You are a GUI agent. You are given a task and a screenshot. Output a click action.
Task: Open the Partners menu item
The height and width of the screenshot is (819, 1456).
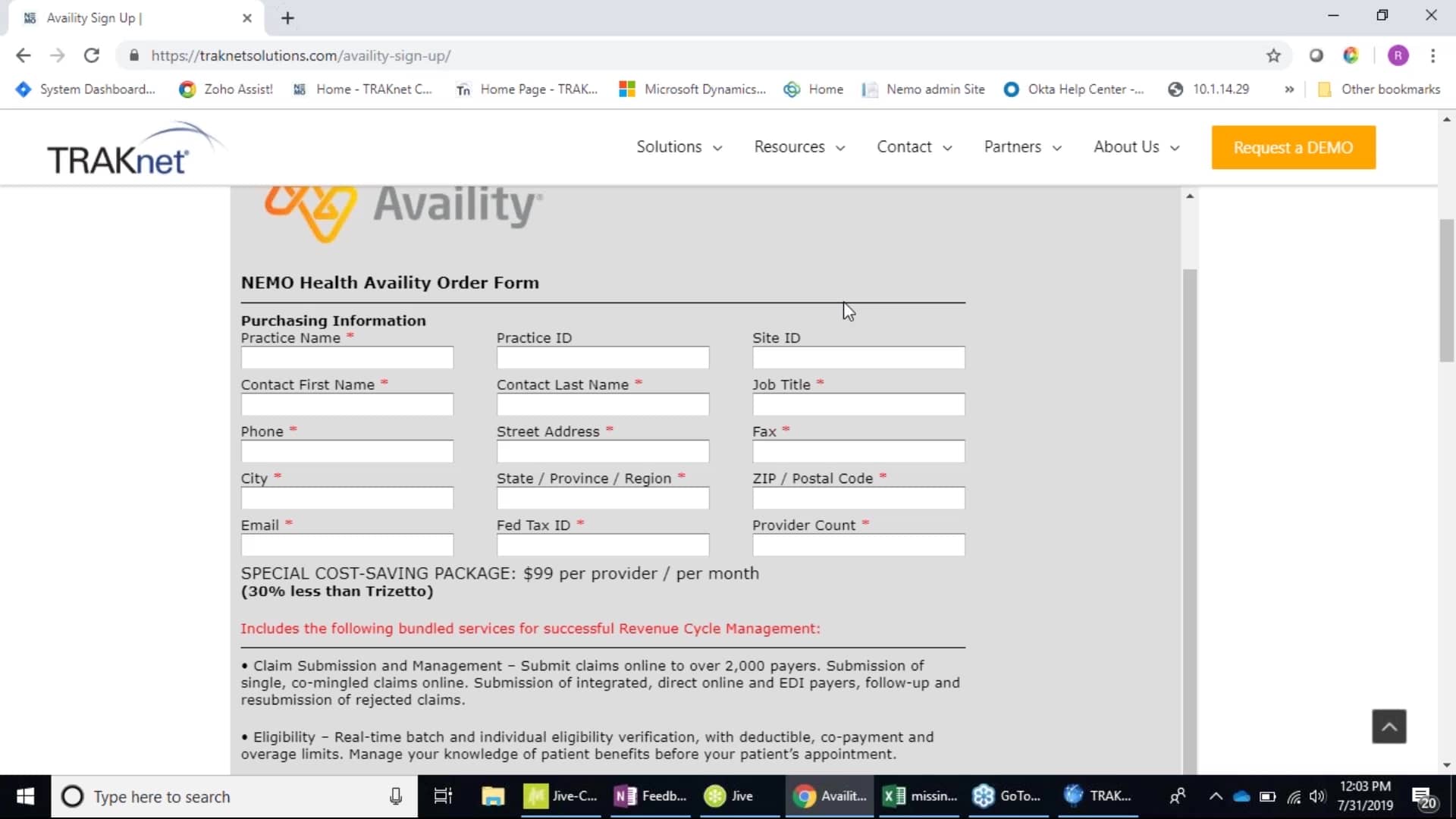point(1021,147)
